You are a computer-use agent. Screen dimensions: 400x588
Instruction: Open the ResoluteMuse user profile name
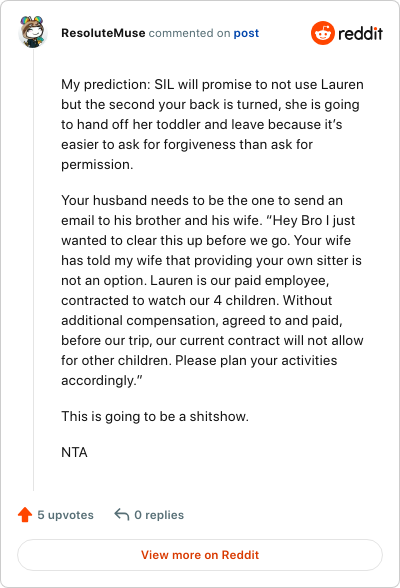[x=103, y=33]
